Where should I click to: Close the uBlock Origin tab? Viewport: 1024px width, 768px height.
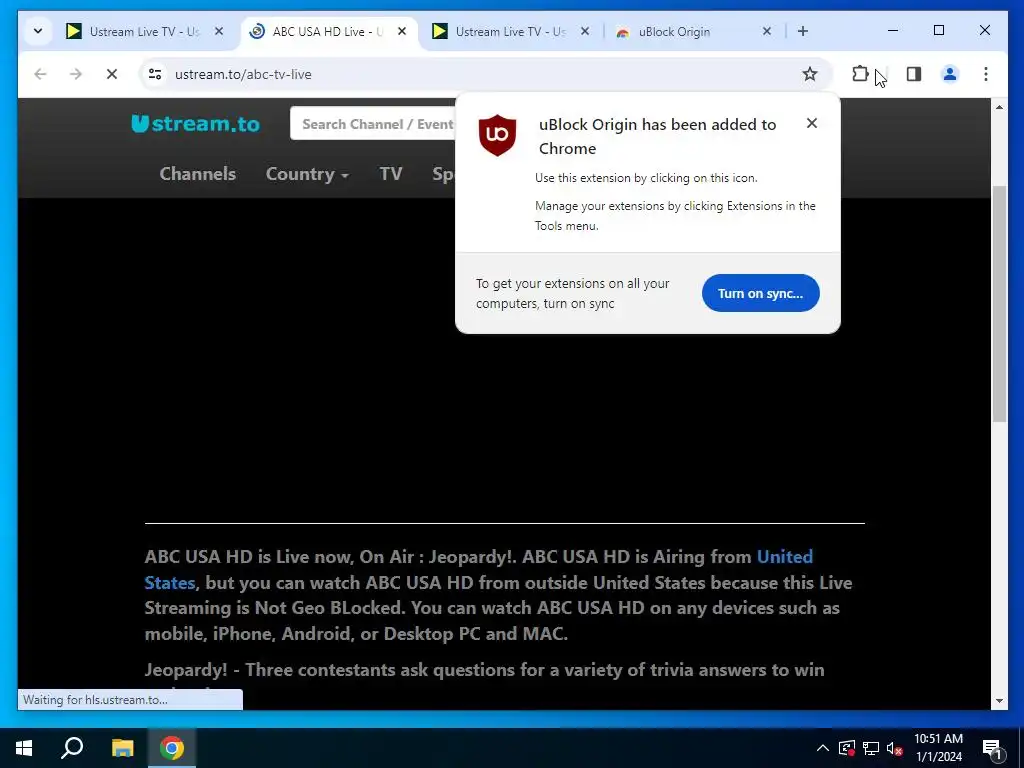tap(767, 31)
